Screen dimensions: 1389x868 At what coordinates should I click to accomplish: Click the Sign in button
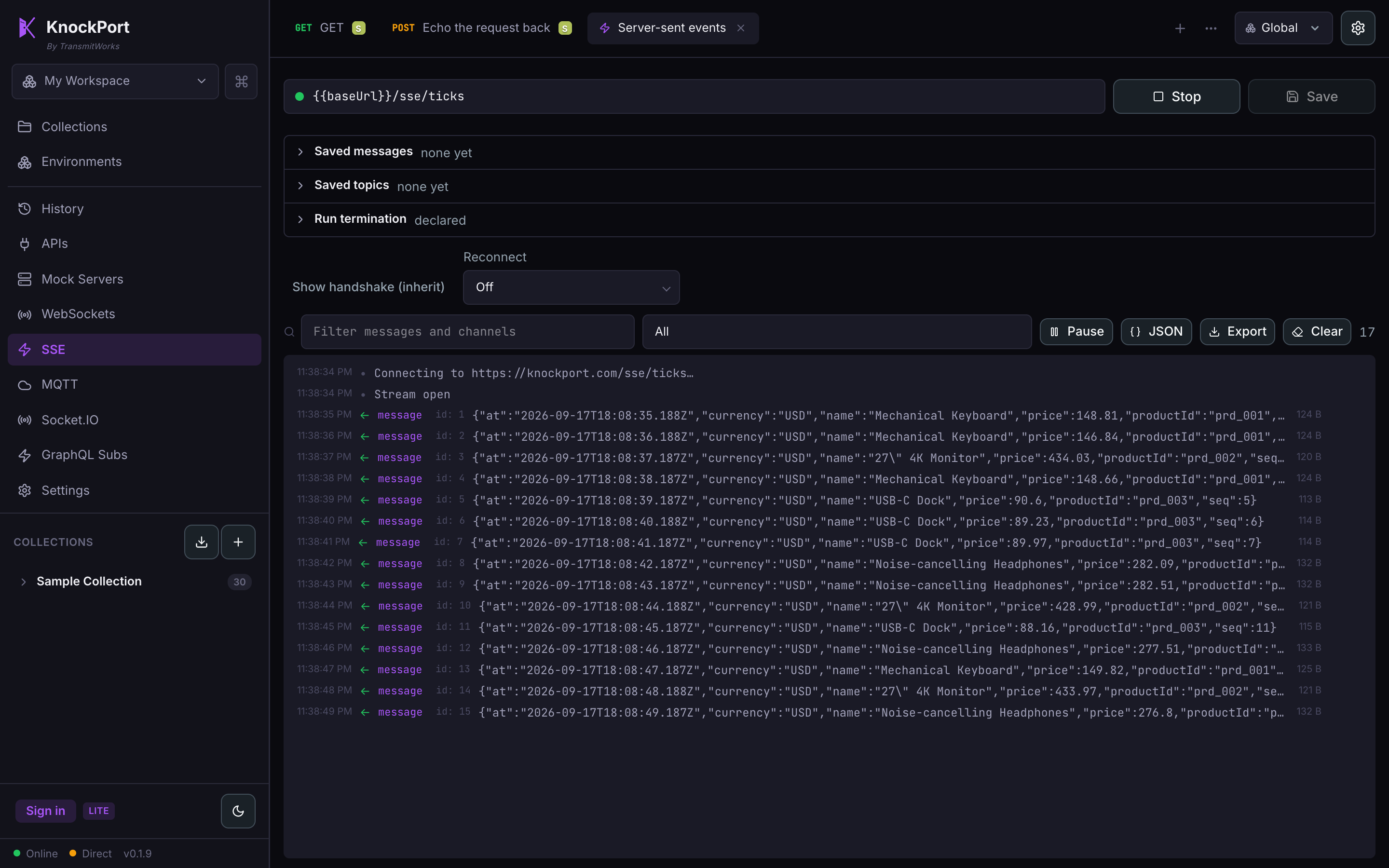(45, 811)
